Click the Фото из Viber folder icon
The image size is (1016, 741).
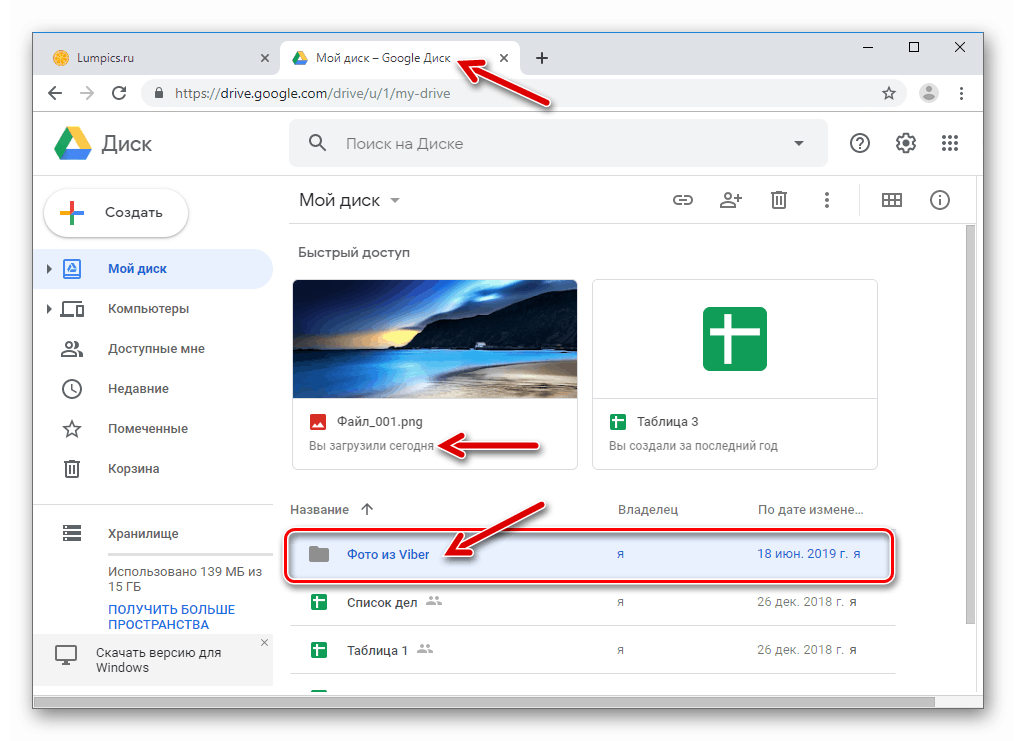pos(319,554)
